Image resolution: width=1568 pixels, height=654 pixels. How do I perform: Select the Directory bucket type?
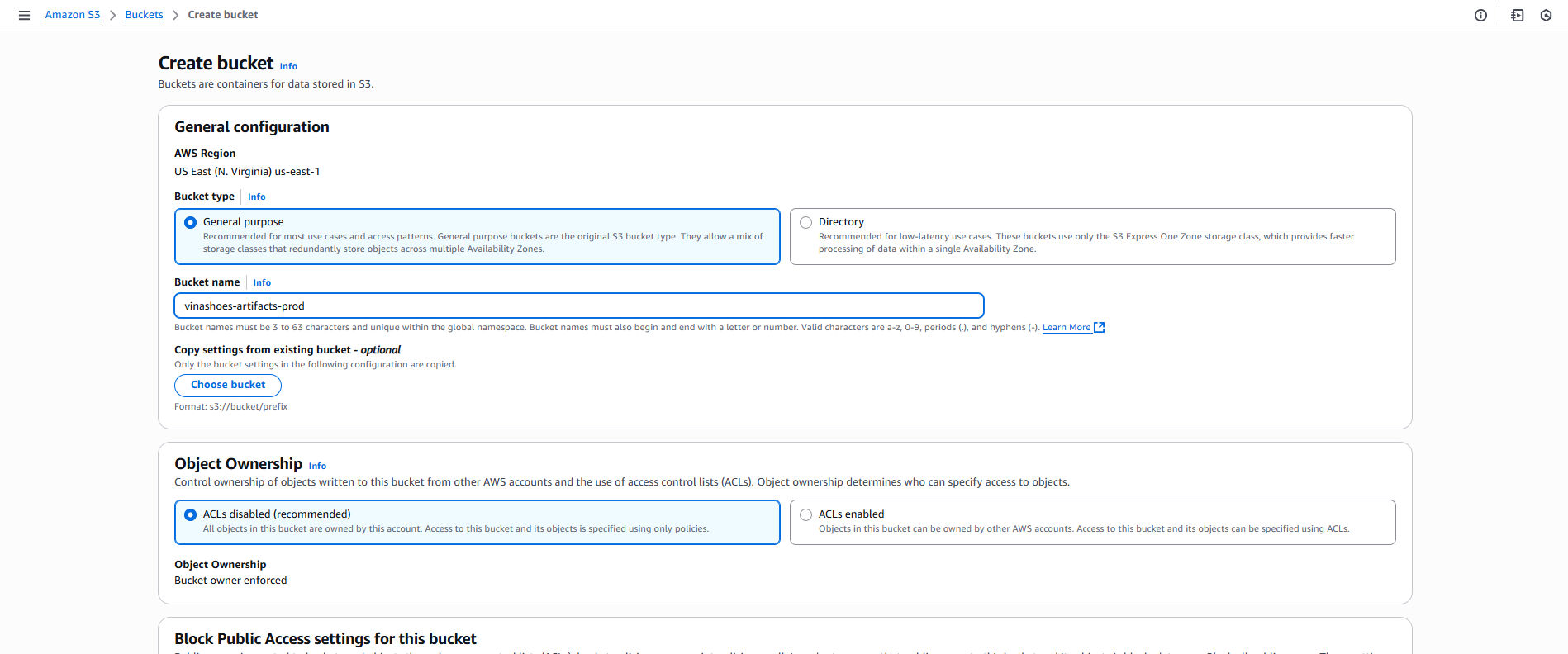click(806, 222)
